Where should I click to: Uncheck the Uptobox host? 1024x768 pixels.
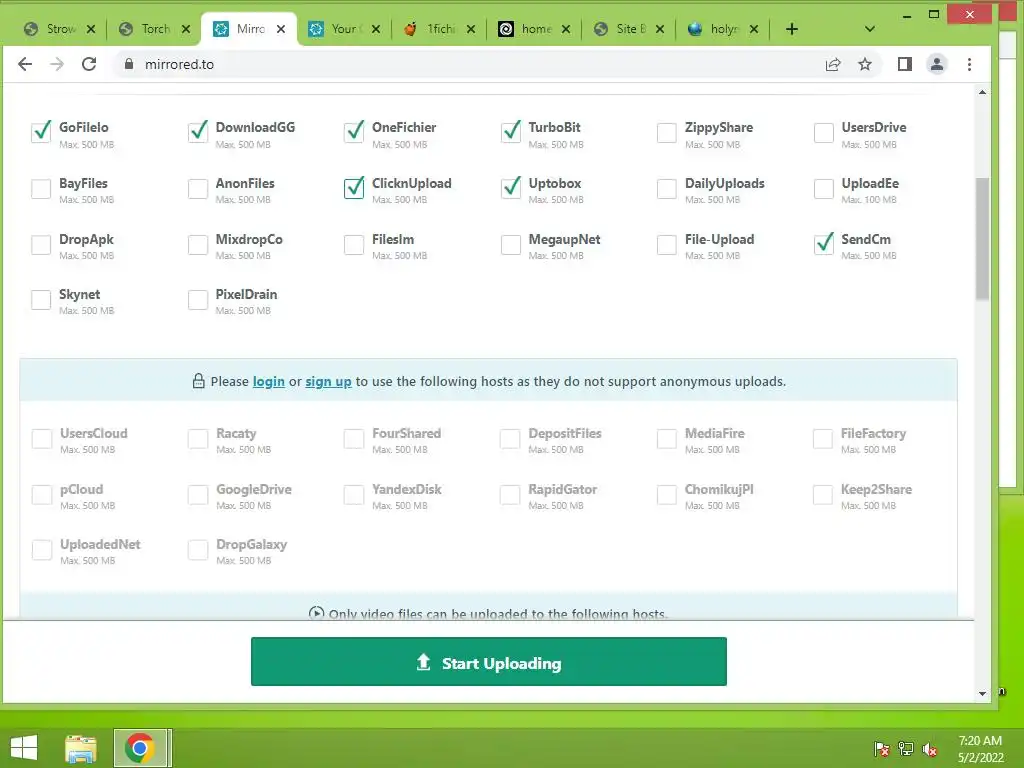(x=511, y=189)
